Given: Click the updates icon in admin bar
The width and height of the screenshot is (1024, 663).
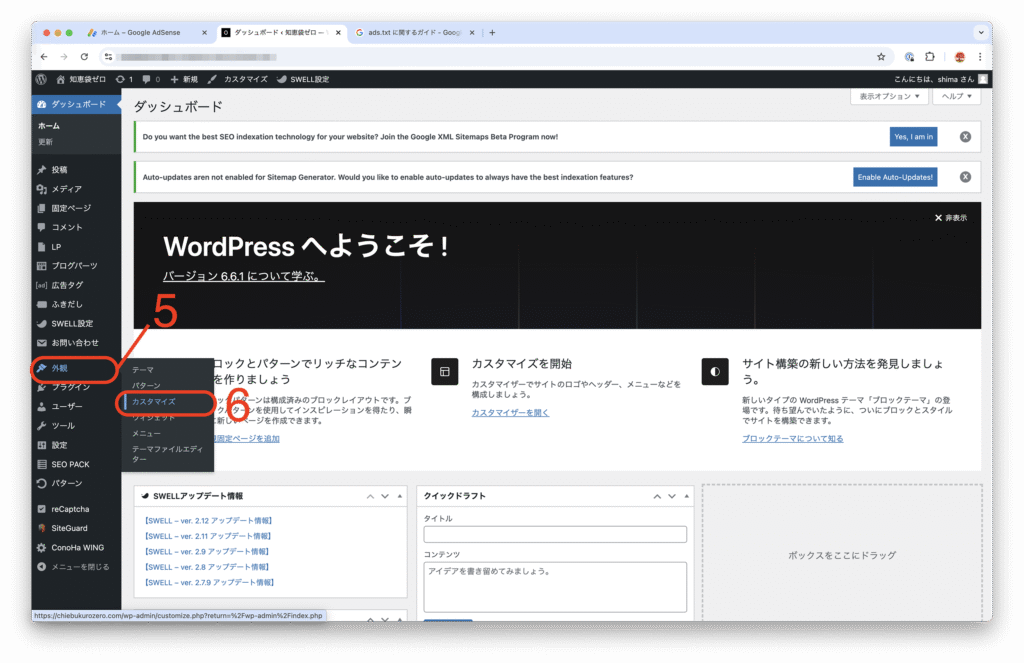Looking at the screenshot, I should pos(124,79).
